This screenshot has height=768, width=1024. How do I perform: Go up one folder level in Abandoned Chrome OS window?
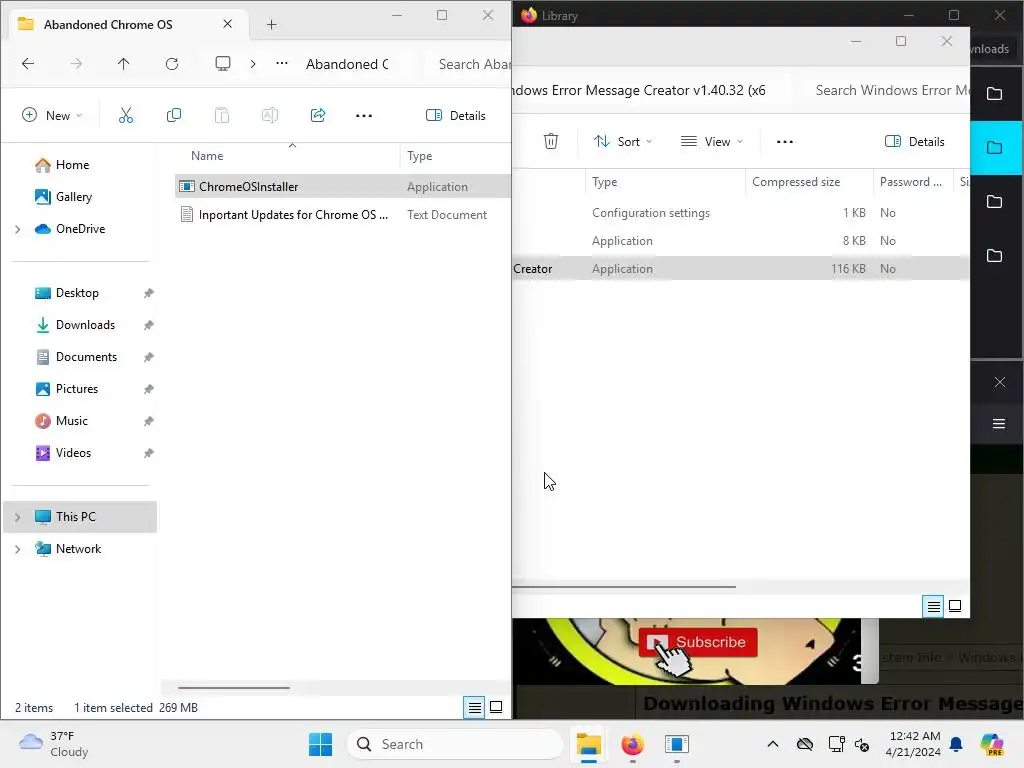click(x=123, y=64)
